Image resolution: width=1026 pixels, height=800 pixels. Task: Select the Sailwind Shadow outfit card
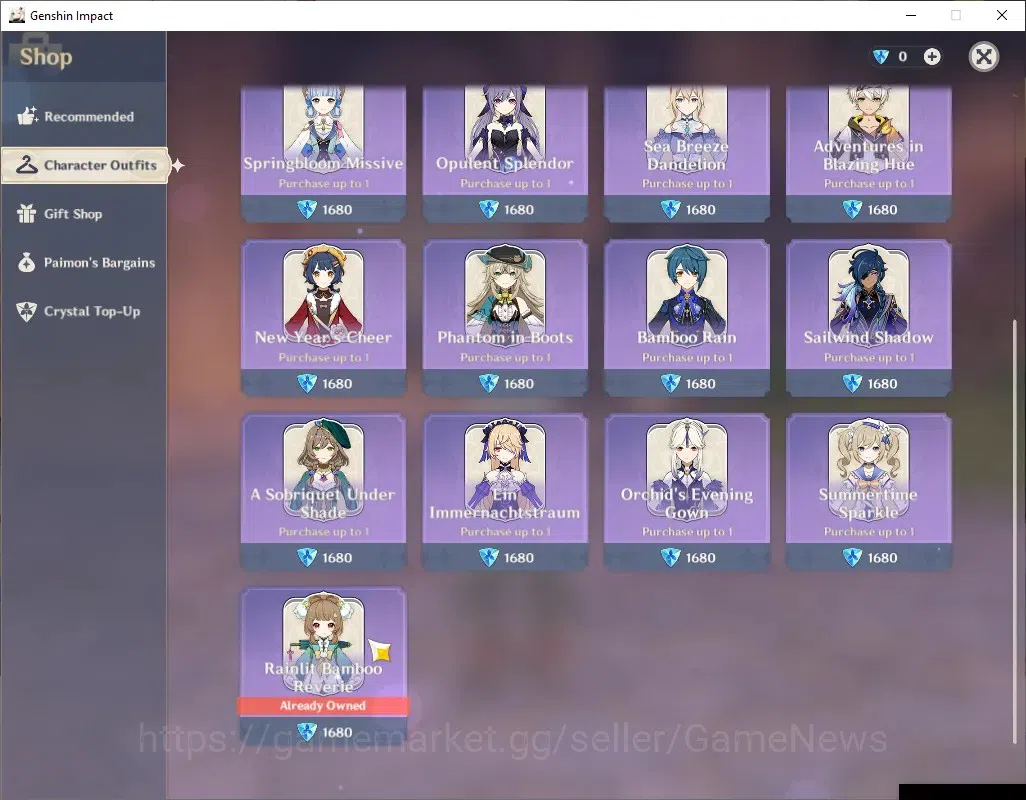[x=869, y=318]
